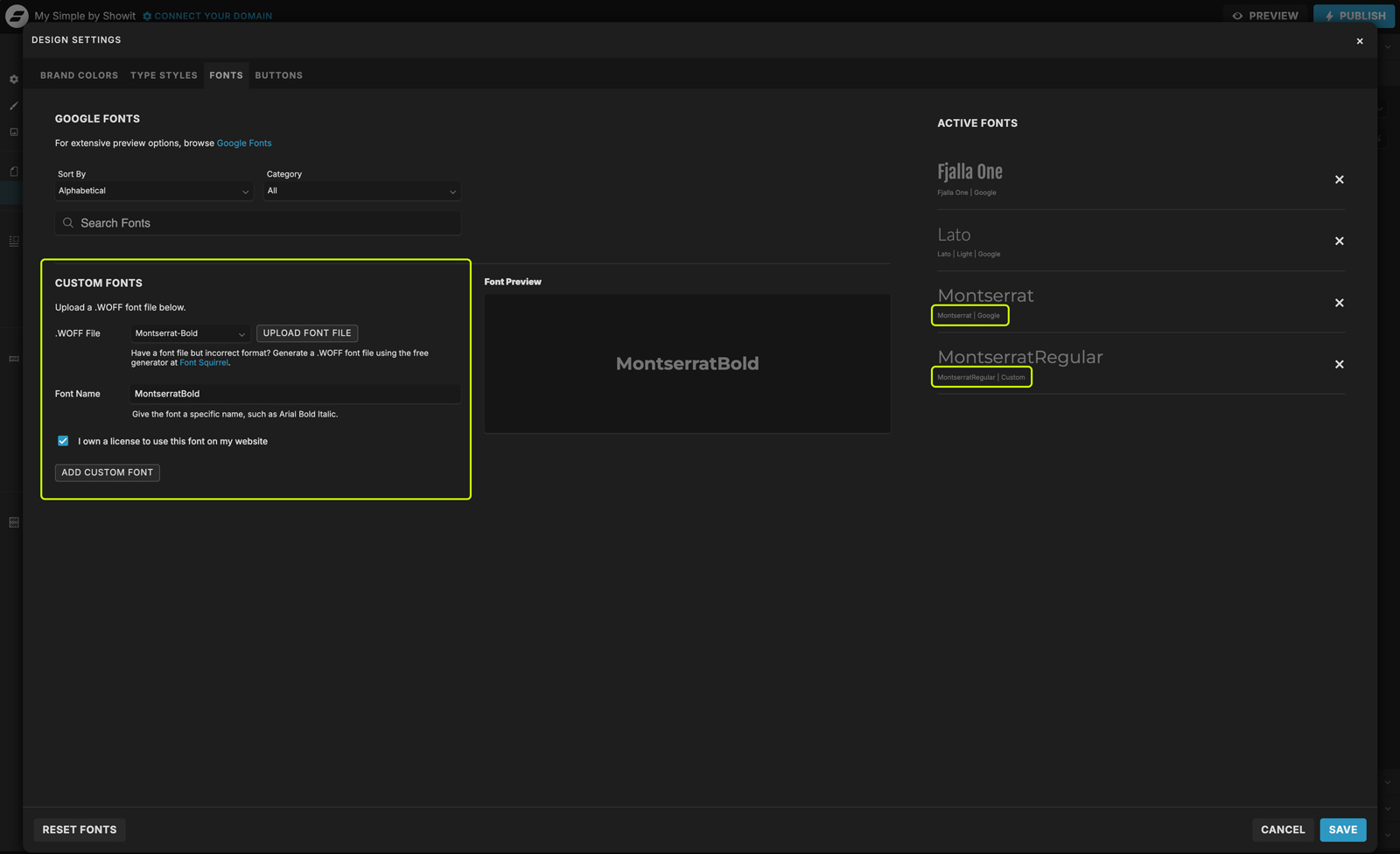Open the Sort By dropdown
The width and height of the screenshot is (1400, 854).
click(153, 191)
